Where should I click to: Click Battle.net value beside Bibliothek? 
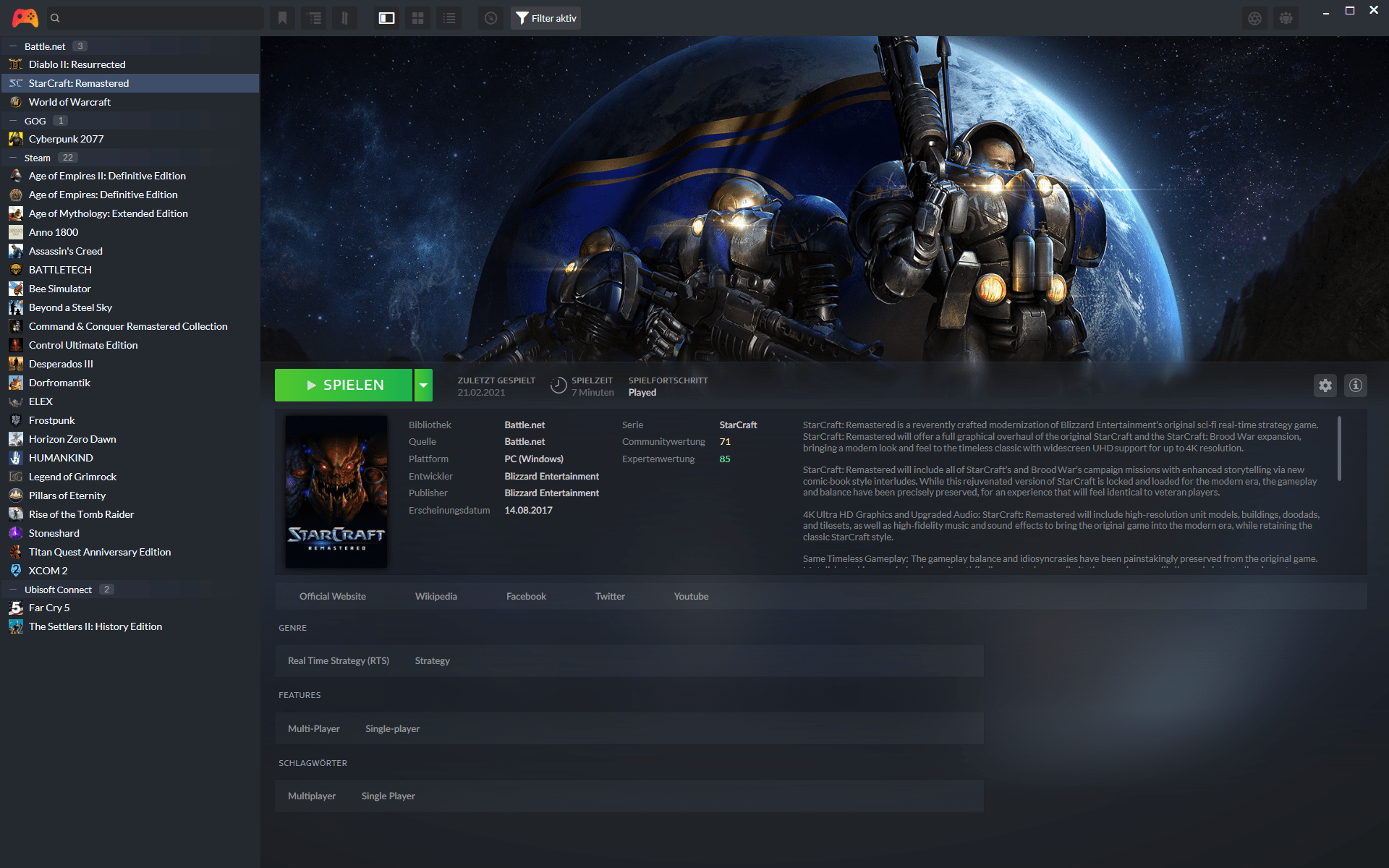[x=524, y=425]
